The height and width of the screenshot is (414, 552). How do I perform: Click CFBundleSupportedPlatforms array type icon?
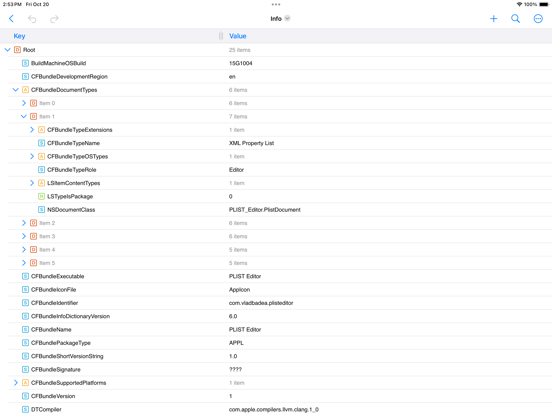(x=25, y=383)
